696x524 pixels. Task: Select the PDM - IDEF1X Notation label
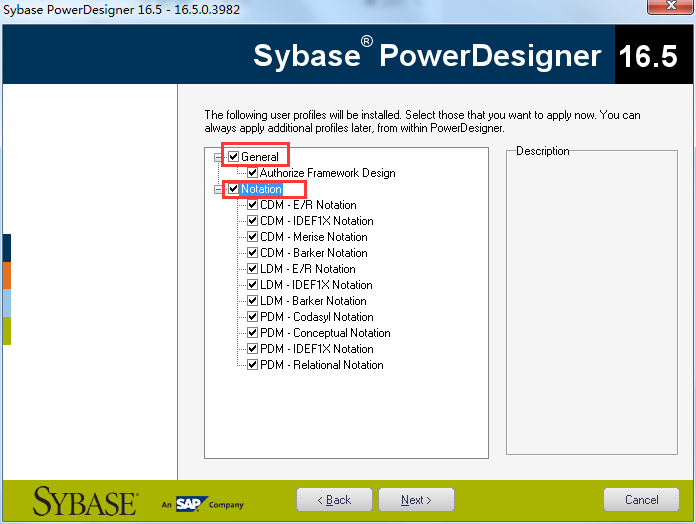[x=317, y=349]
